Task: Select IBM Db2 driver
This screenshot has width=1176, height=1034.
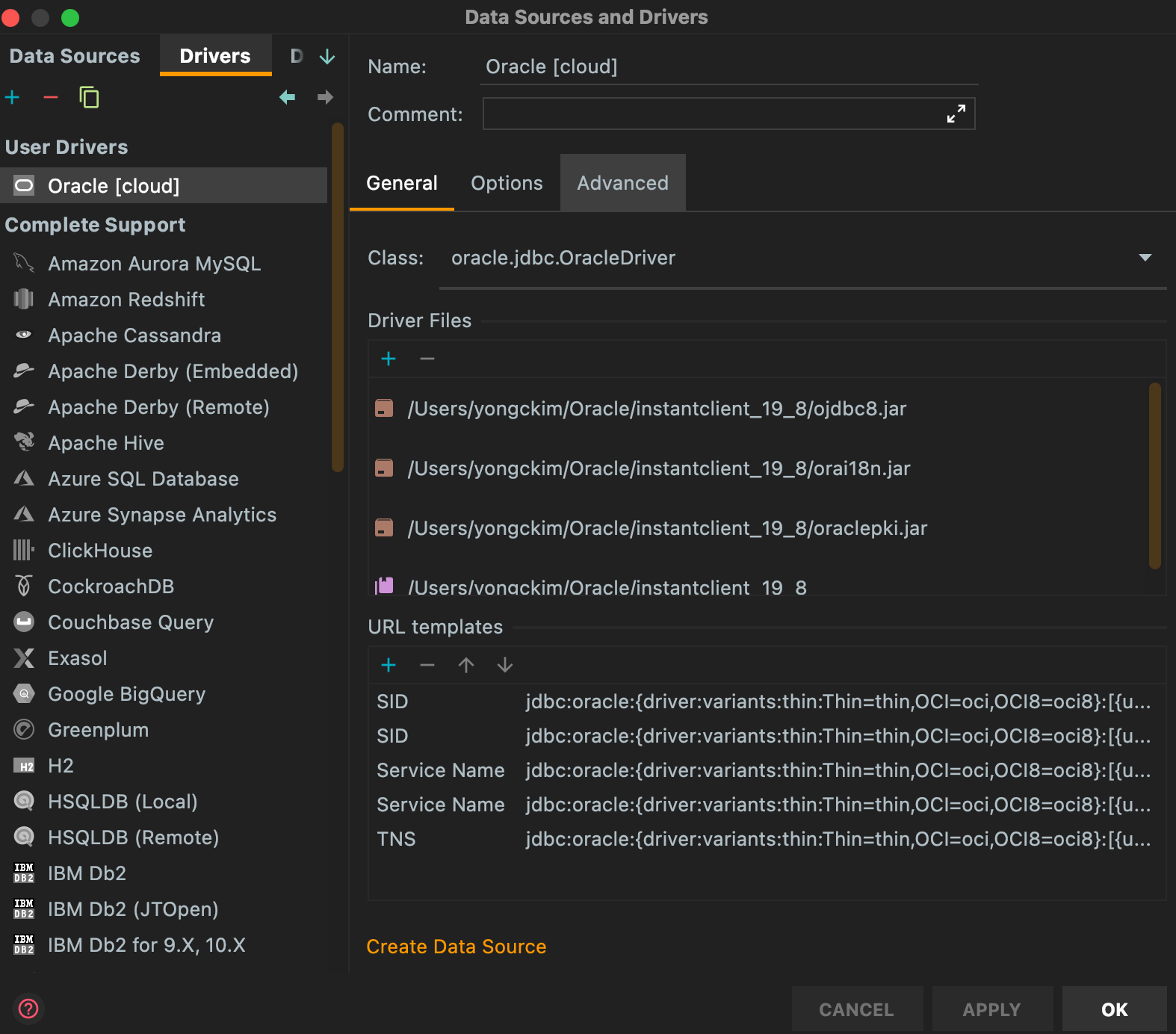Action: point(164,873)
